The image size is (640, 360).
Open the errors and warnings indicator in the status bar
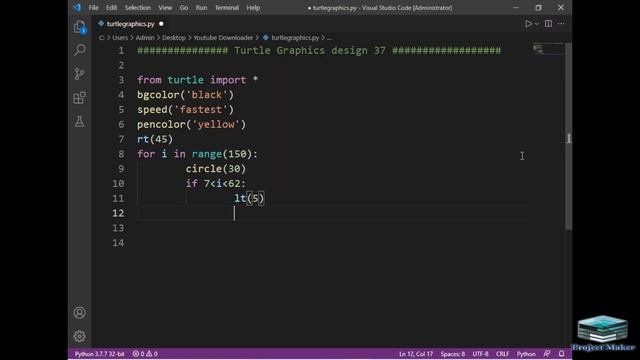pos(145,354)
